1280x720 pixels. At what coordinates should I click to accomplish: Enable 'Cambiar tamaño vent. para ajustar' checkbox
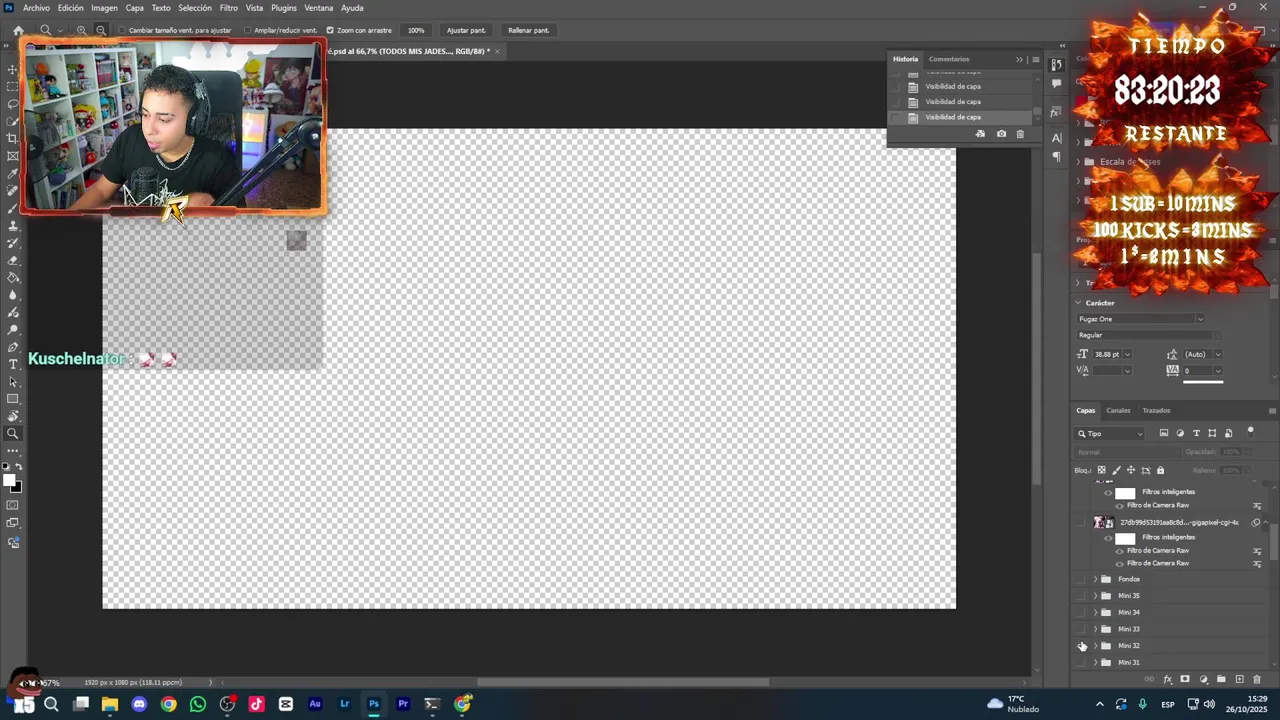[123, 30]
